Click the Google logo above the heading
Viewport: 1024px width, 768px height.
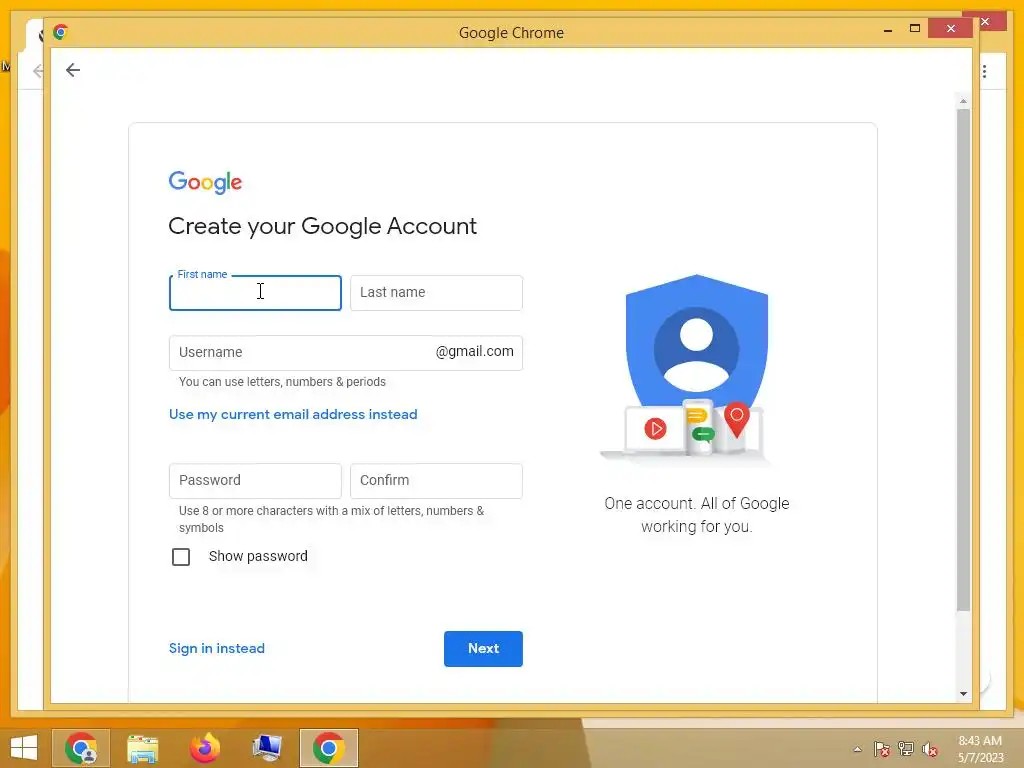point(205,182)
